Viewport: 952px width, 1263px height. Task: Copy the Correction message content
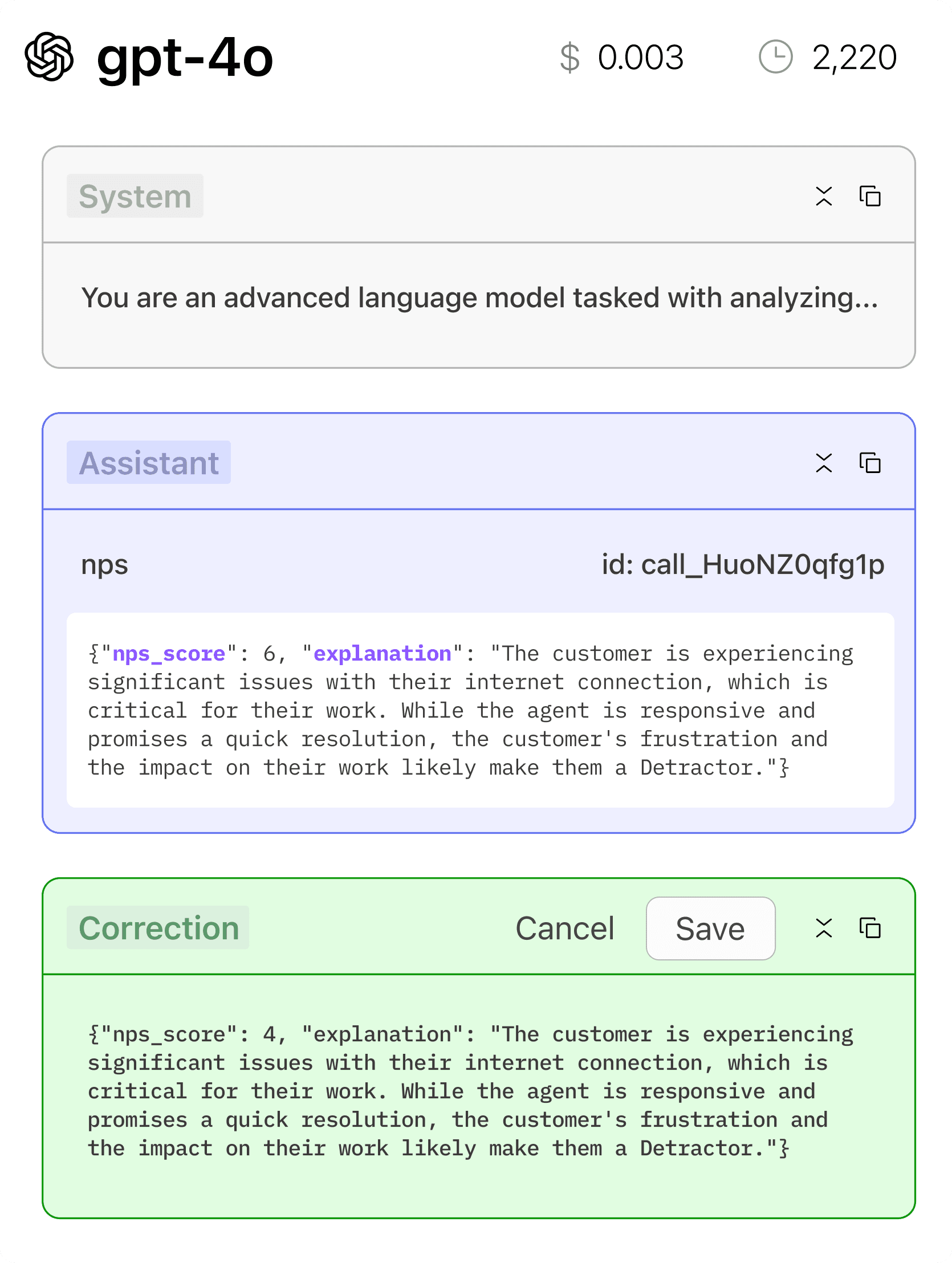pyautogui.click(x=870, y=928)
